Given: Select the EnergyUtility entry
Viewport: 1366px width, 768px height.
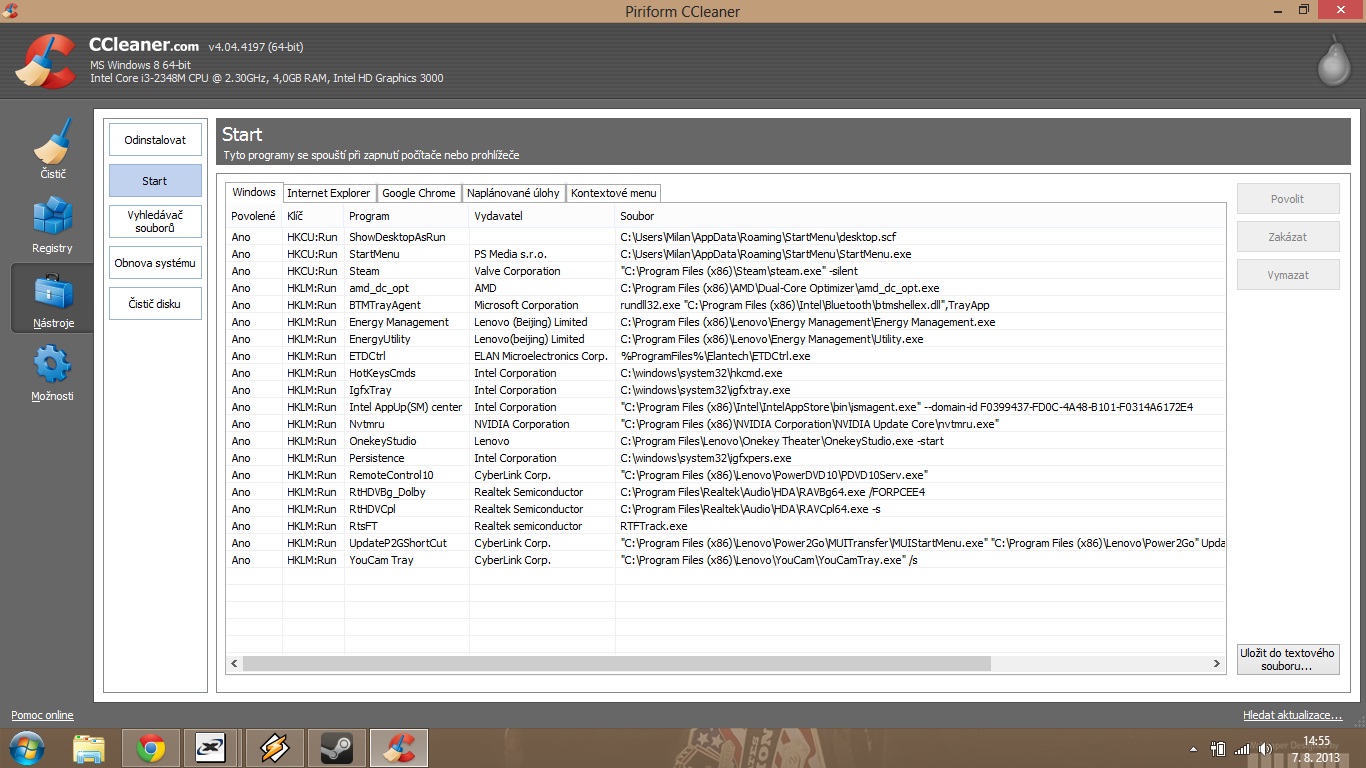Looking at the screenshot, I should [x=725, y=339].
